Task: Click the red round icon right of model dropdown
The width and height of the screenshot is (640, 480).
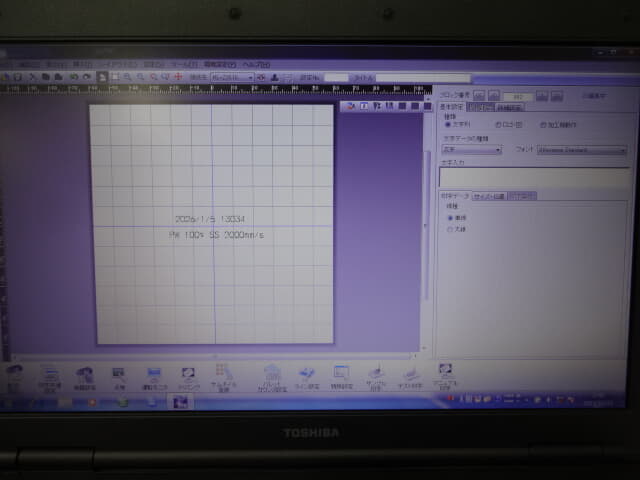Action: 261,77
